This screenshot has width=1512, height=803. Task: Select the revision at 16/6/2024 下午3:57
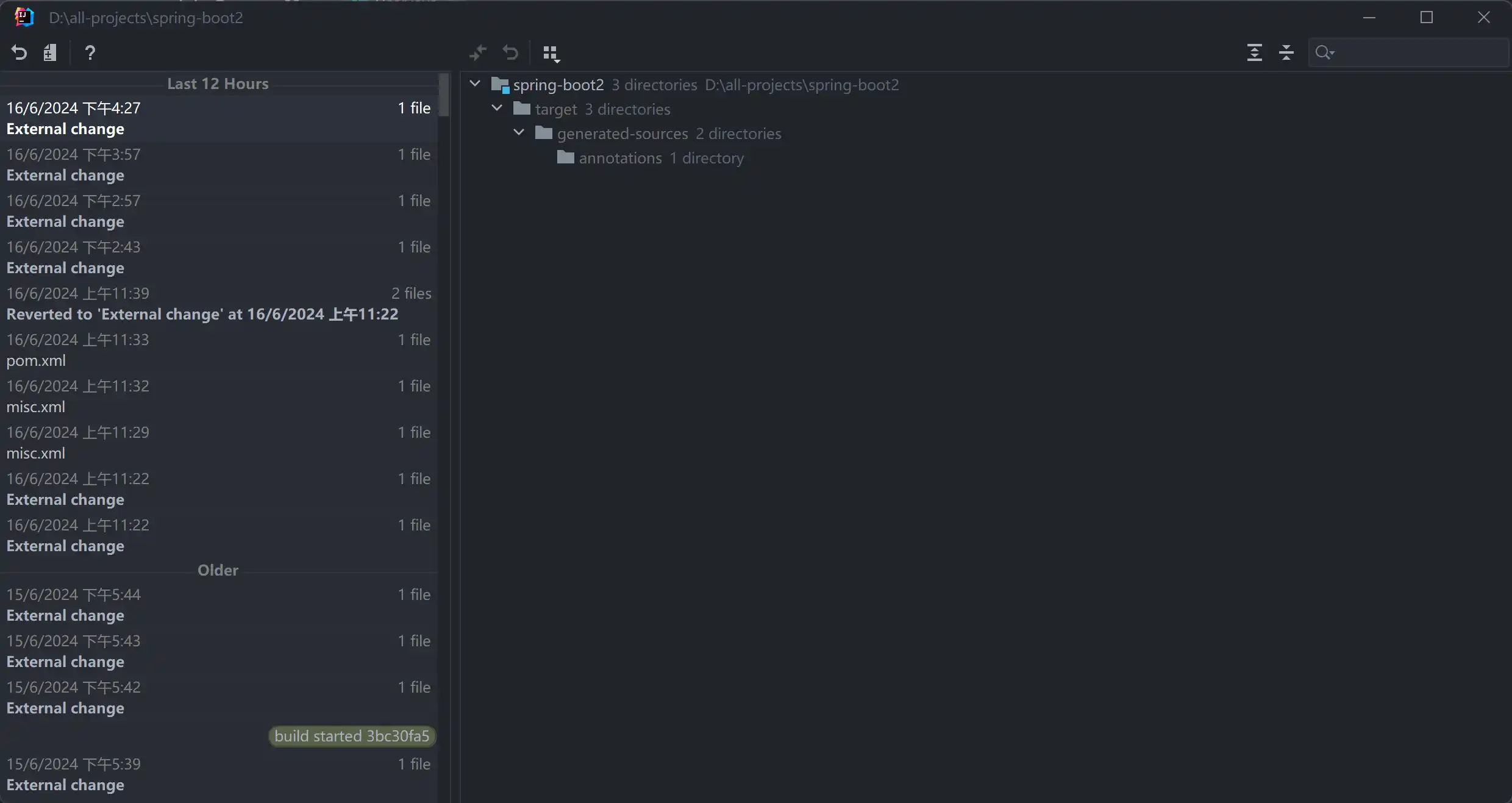click(x=218, y=165)
